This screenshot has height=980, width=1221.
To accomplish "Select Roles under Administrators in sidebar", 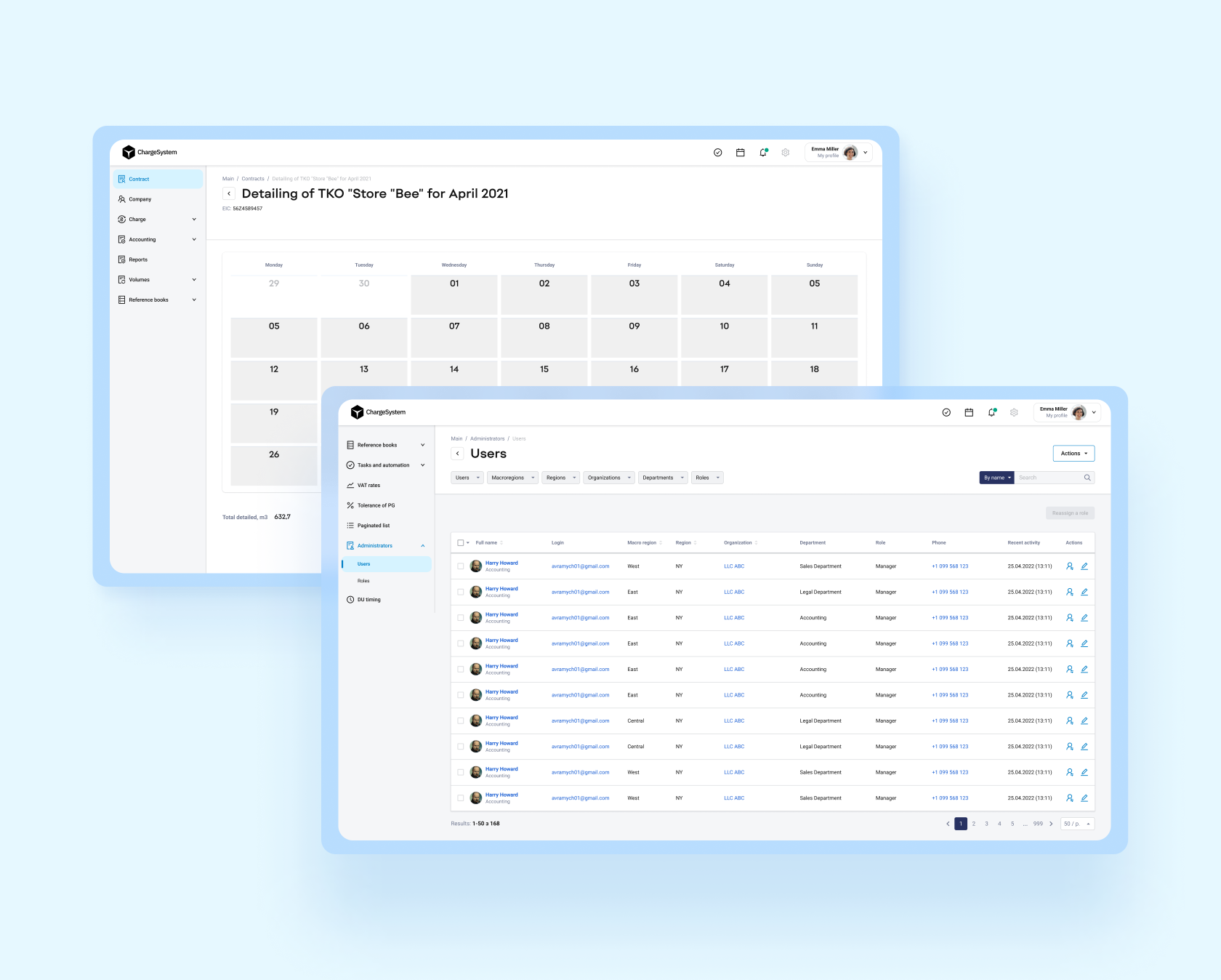I will 363,581.
